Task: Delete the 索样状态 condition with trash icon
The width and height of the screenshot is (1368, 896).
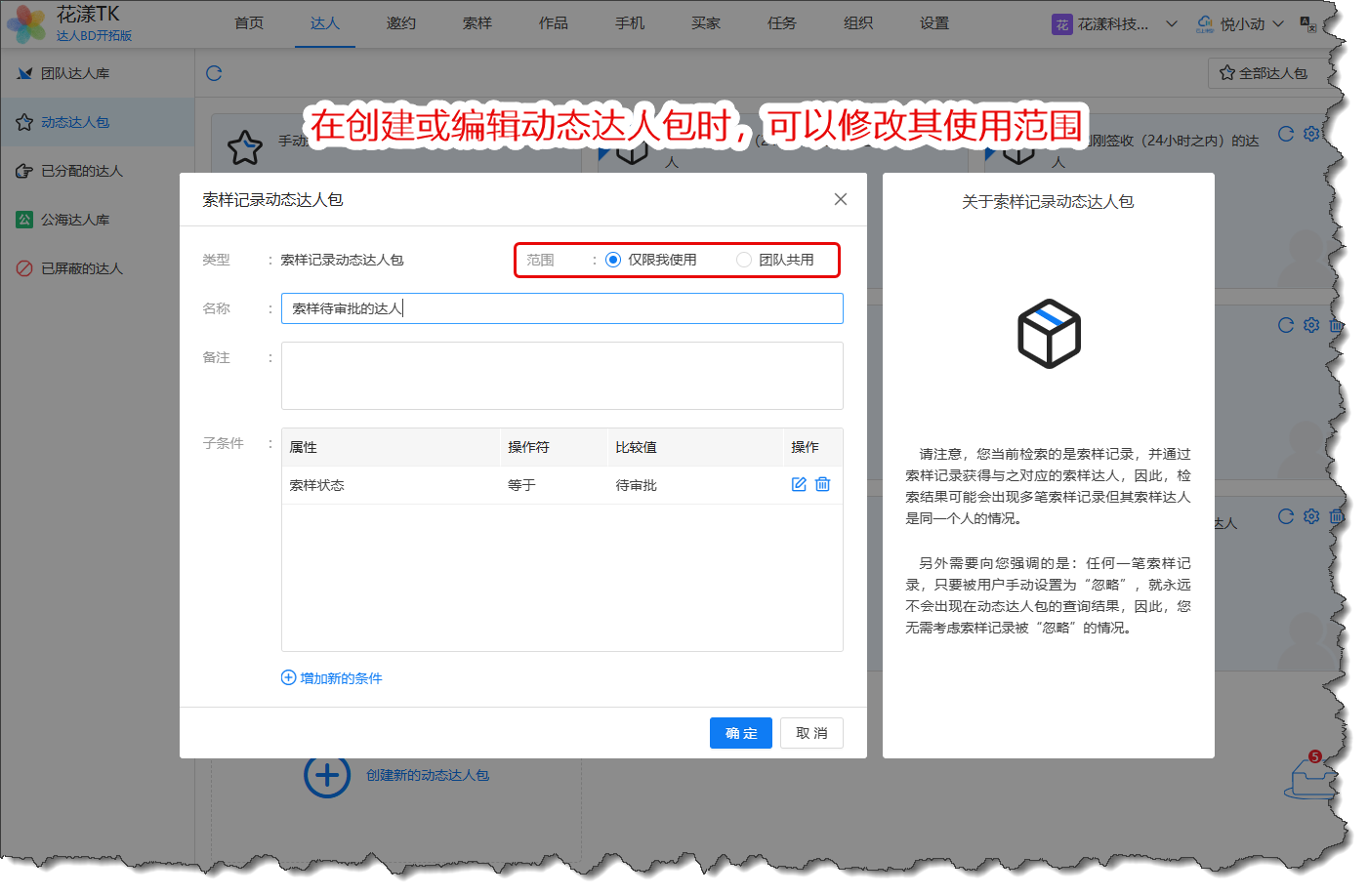Action: click(823, 484)
